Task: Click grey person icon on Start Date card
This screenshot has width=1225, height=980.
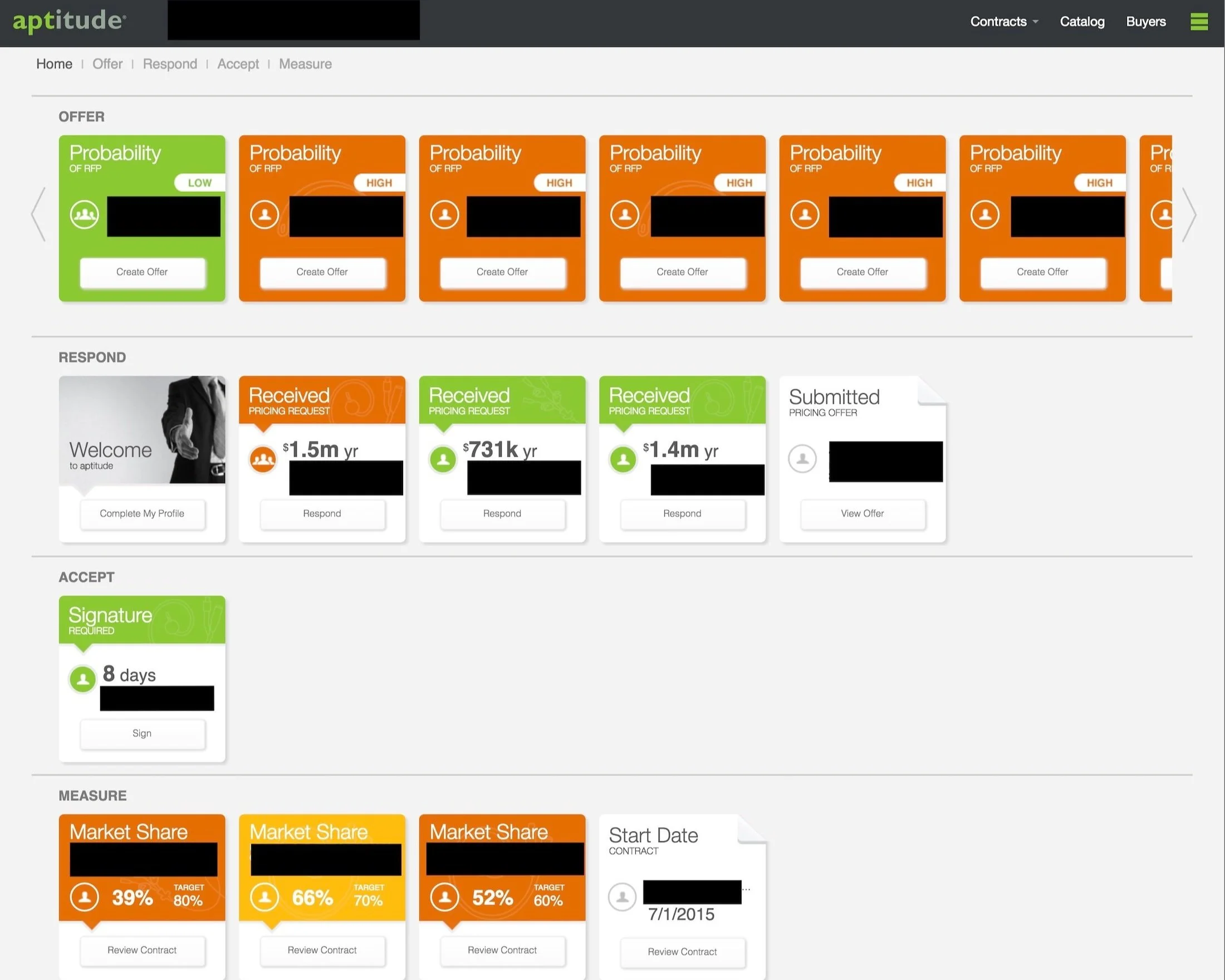Action: coord(622,897)
